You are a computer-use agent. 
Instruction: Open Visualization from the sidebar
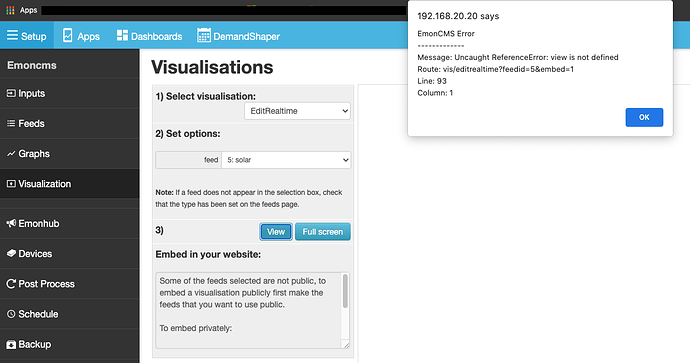click(x=70, y=184)
